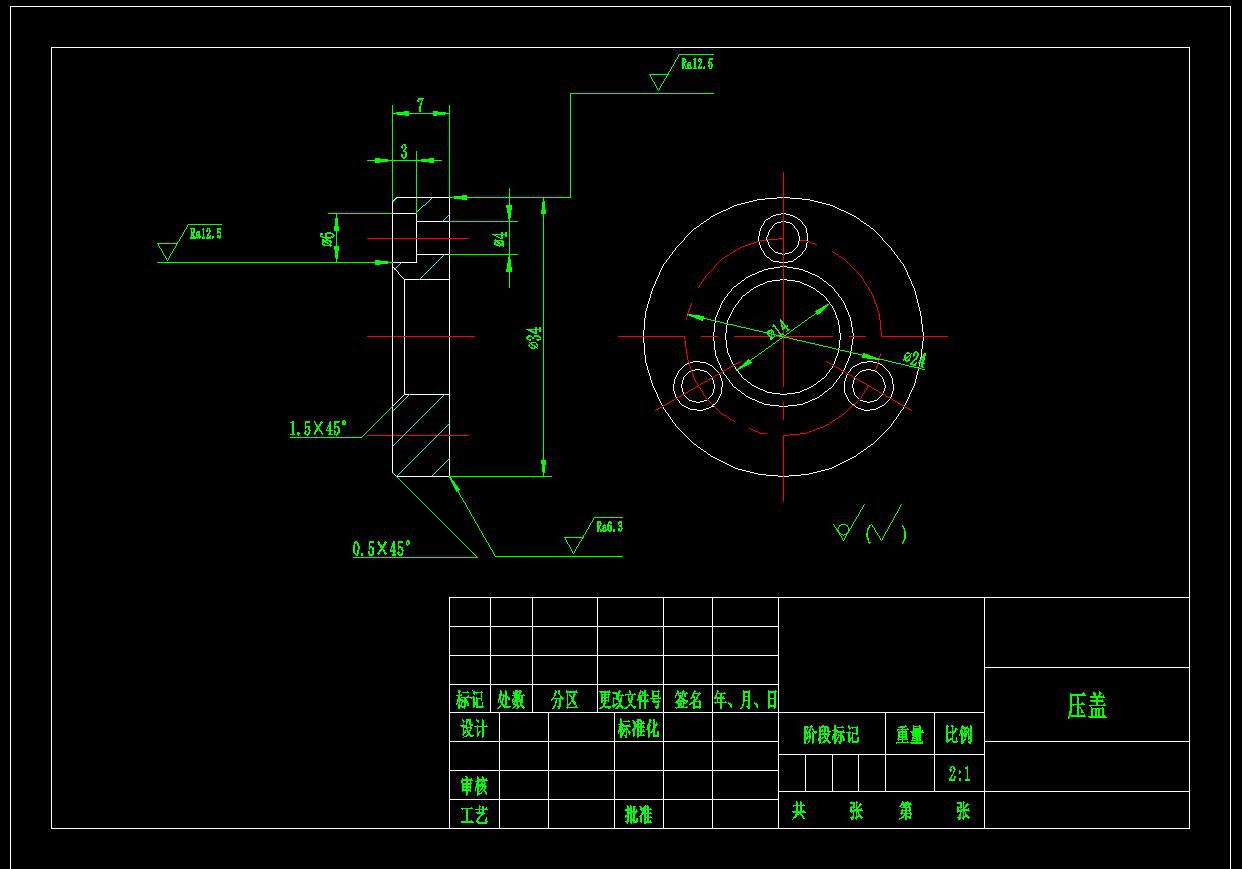Click the '比例' scale header cell

coord(959,735)
